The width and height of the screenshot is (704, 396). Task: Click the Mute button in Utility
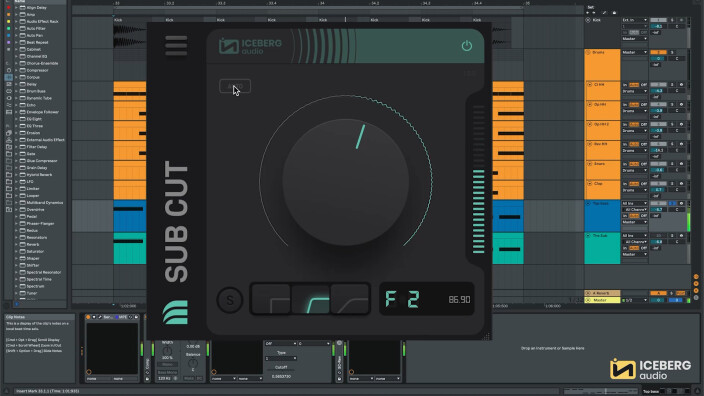click(189, 378)
